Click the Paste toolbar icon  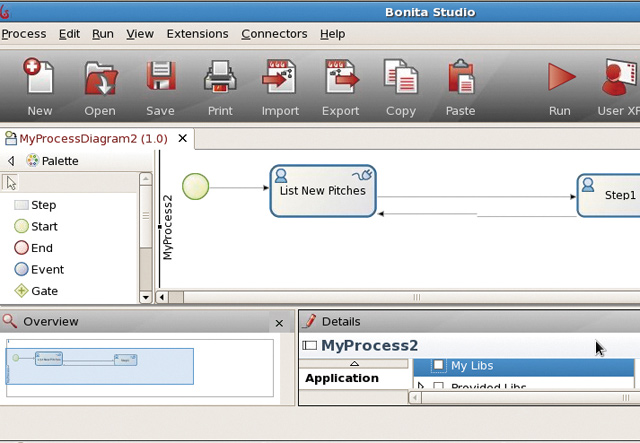tap(461, 76)
